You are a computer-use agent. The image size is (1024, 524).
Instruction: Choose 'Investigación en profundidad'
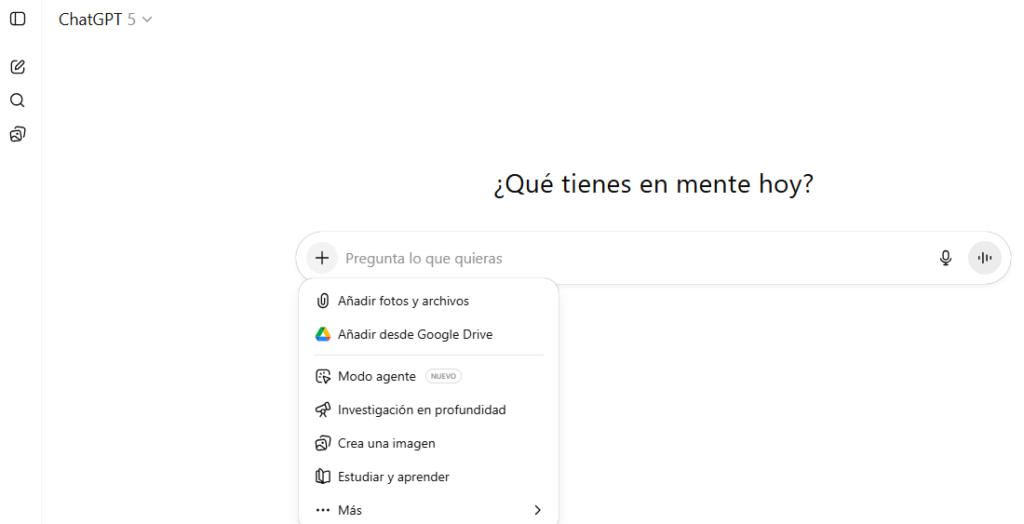click(x=428, y=410)
